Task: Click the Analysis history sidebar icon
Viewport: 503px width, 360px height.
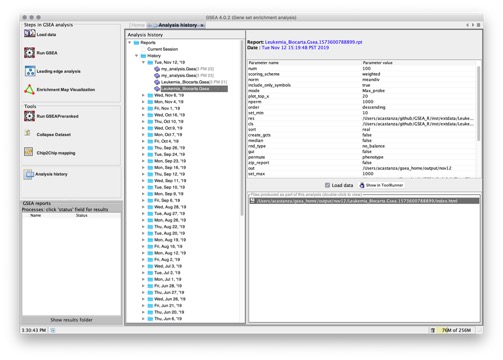Action: (29, 174)
